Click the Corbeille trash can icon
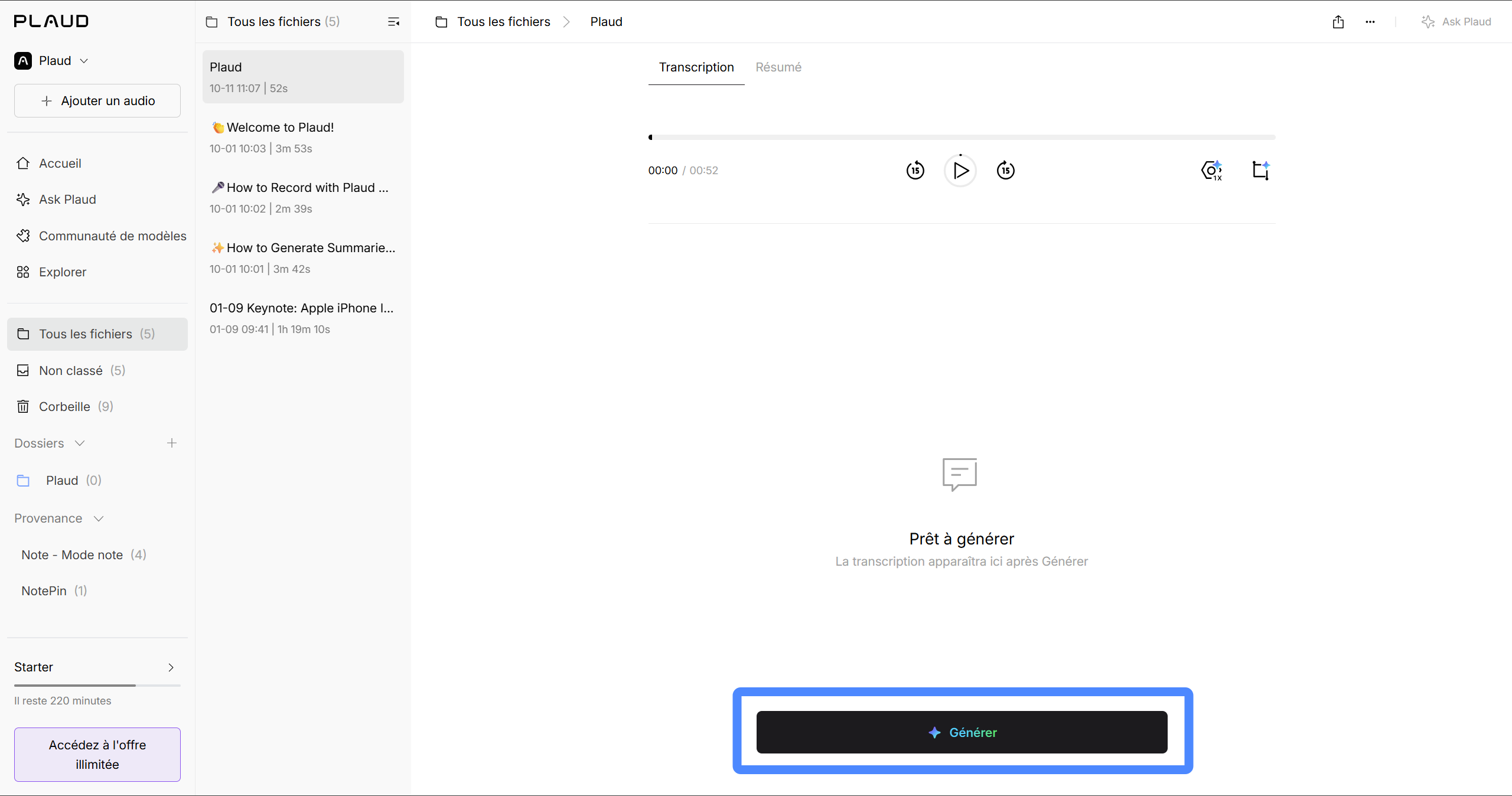The height and width of the screenshot is (796, 1512). (23, 407)
